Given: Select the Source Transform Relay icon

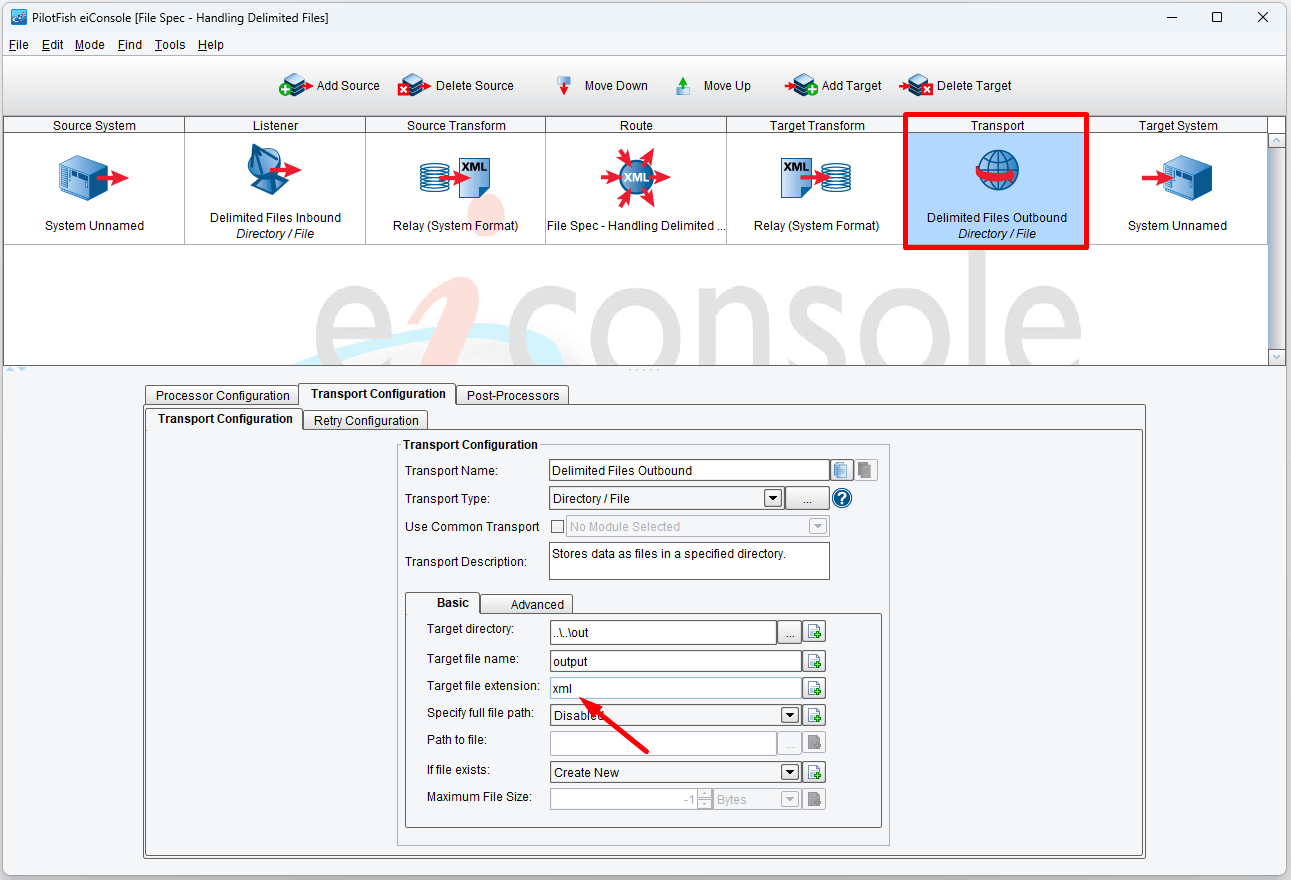Looking at the screenshot, I should point(455,178).
